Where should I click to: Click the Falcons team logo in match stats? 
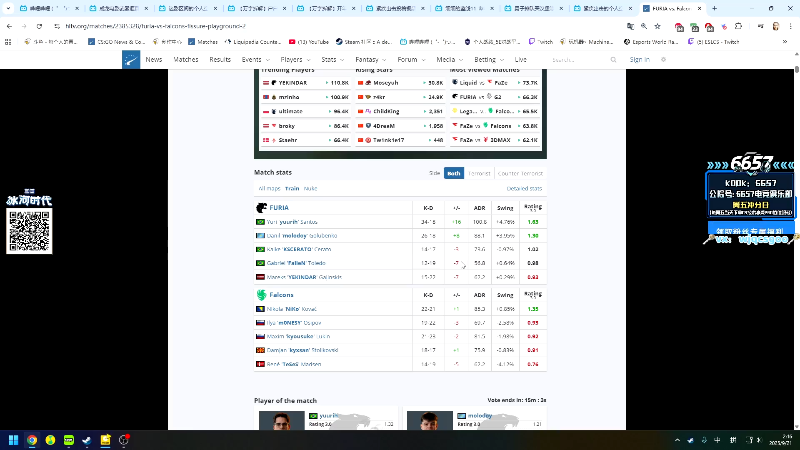(261, 295)
